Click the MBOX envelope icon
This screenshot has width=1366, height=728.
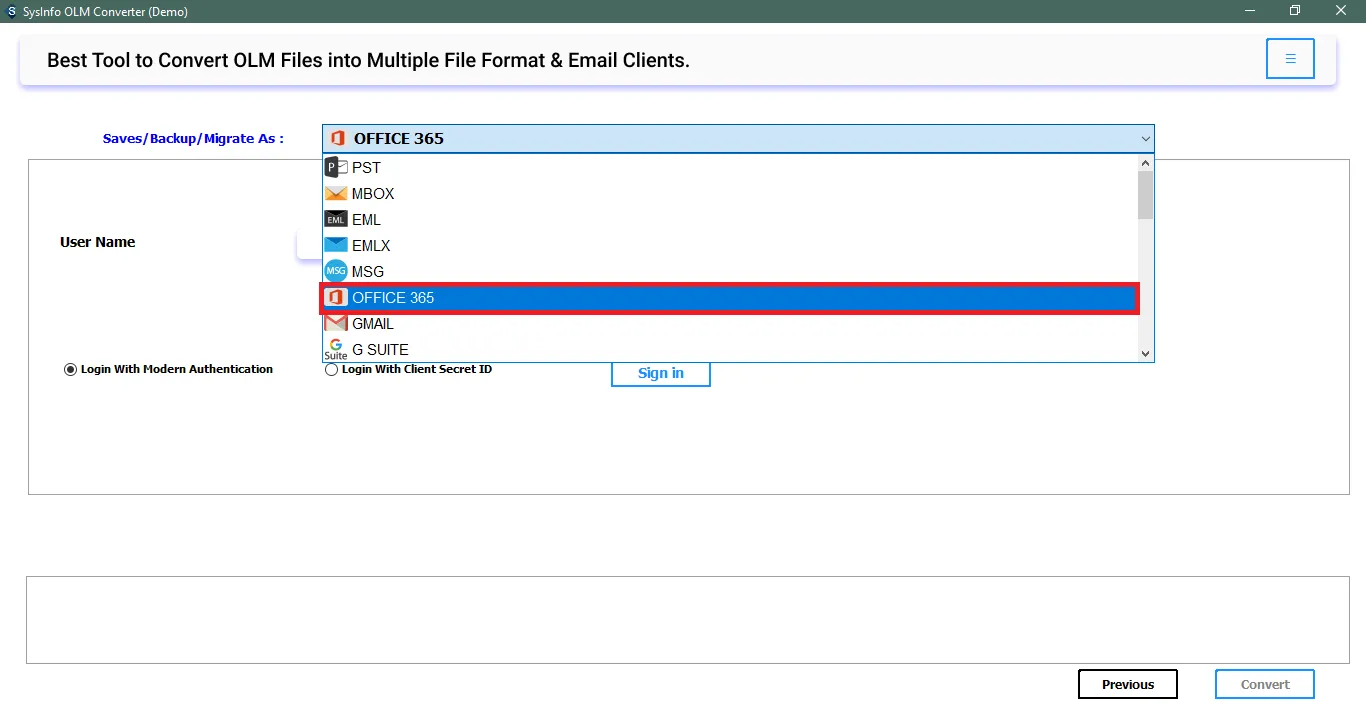pyautogui.click(x=336, y=194)
